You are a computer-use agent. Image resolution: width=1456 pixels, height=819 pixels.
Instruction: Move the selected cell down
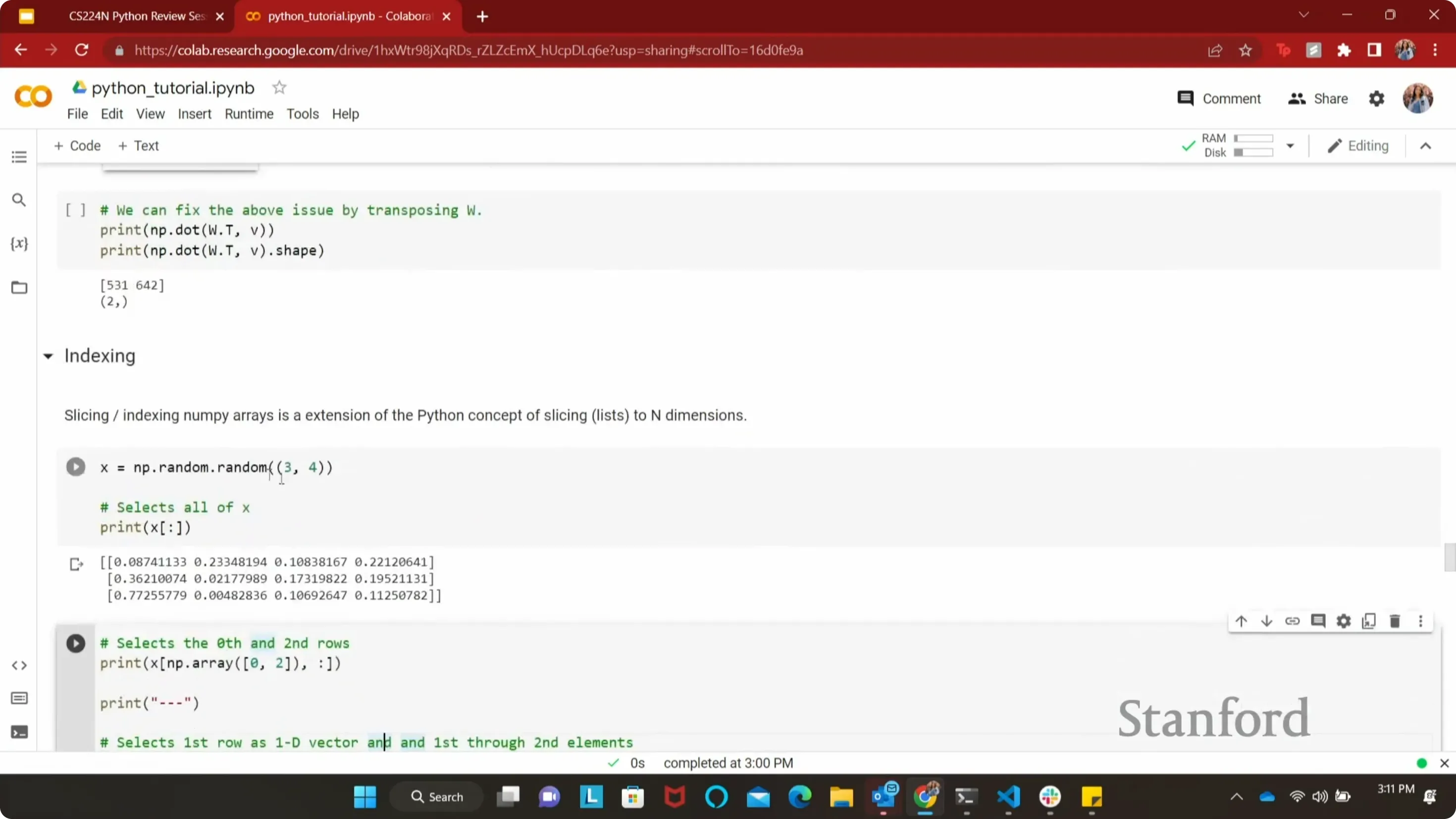click(x=1267, y=621)
